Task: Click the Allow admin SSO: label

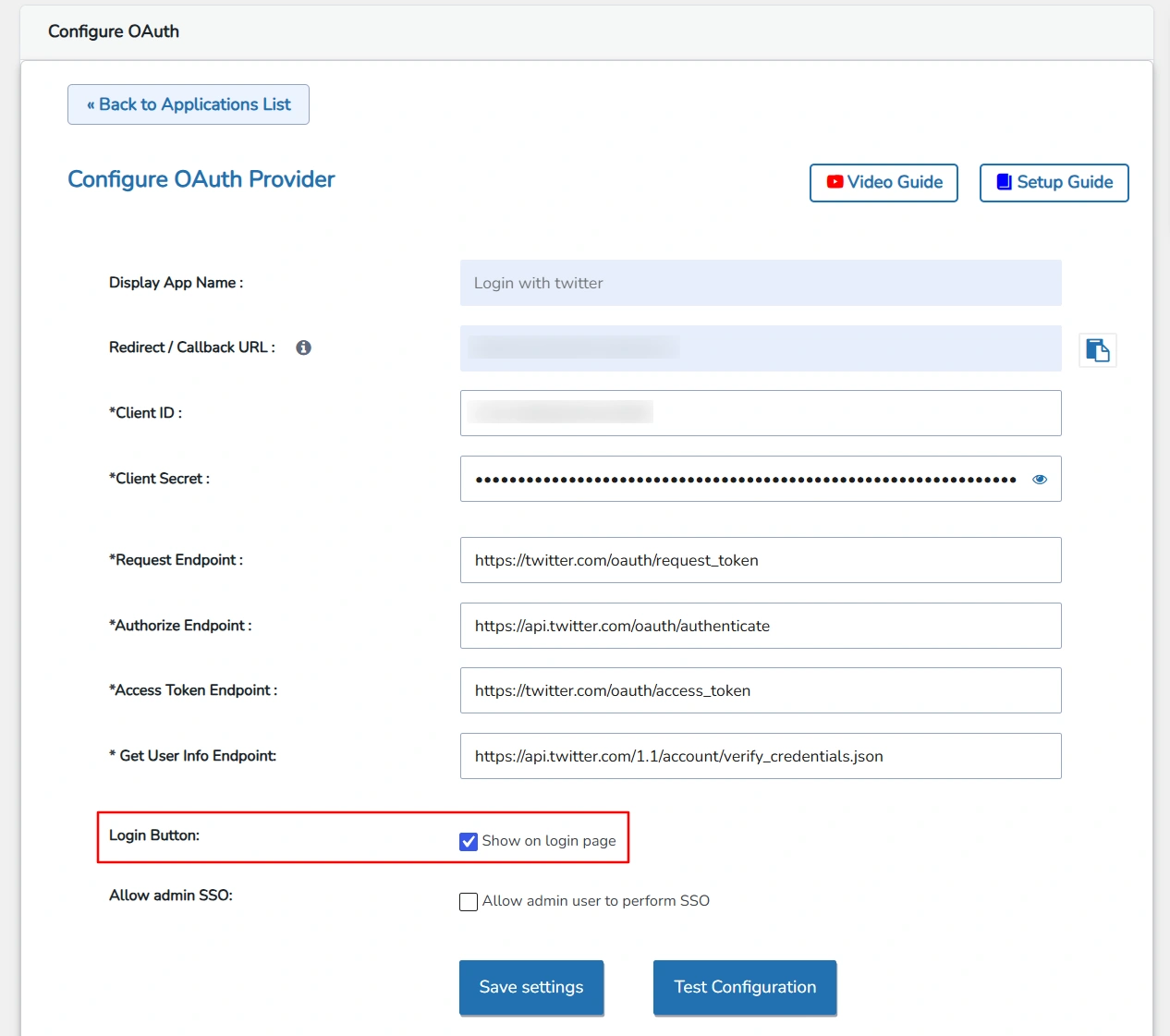Action: tap(171, 896)
